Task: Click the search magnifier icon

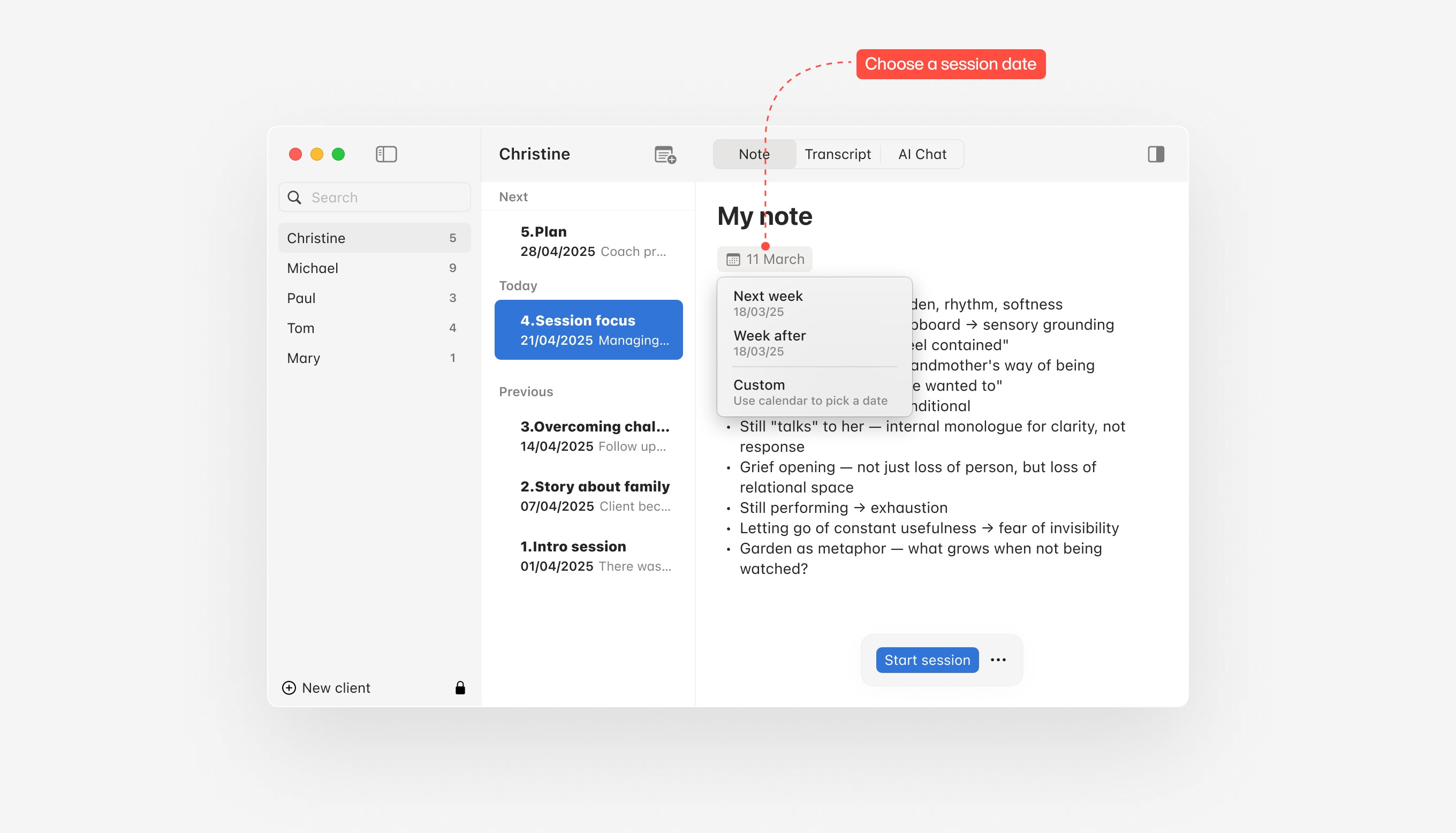Action: (294, 198)
